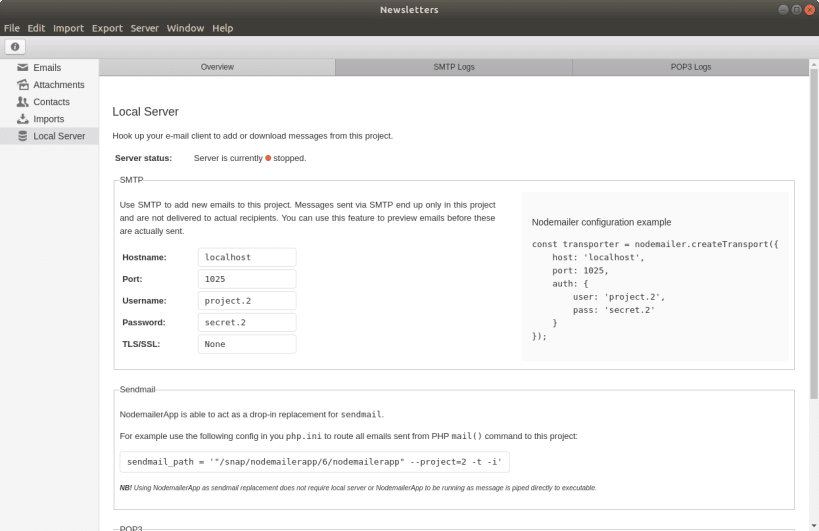Maximize the Newsletters window
This screenshot has height=531, width=819.
pos(796,9)
